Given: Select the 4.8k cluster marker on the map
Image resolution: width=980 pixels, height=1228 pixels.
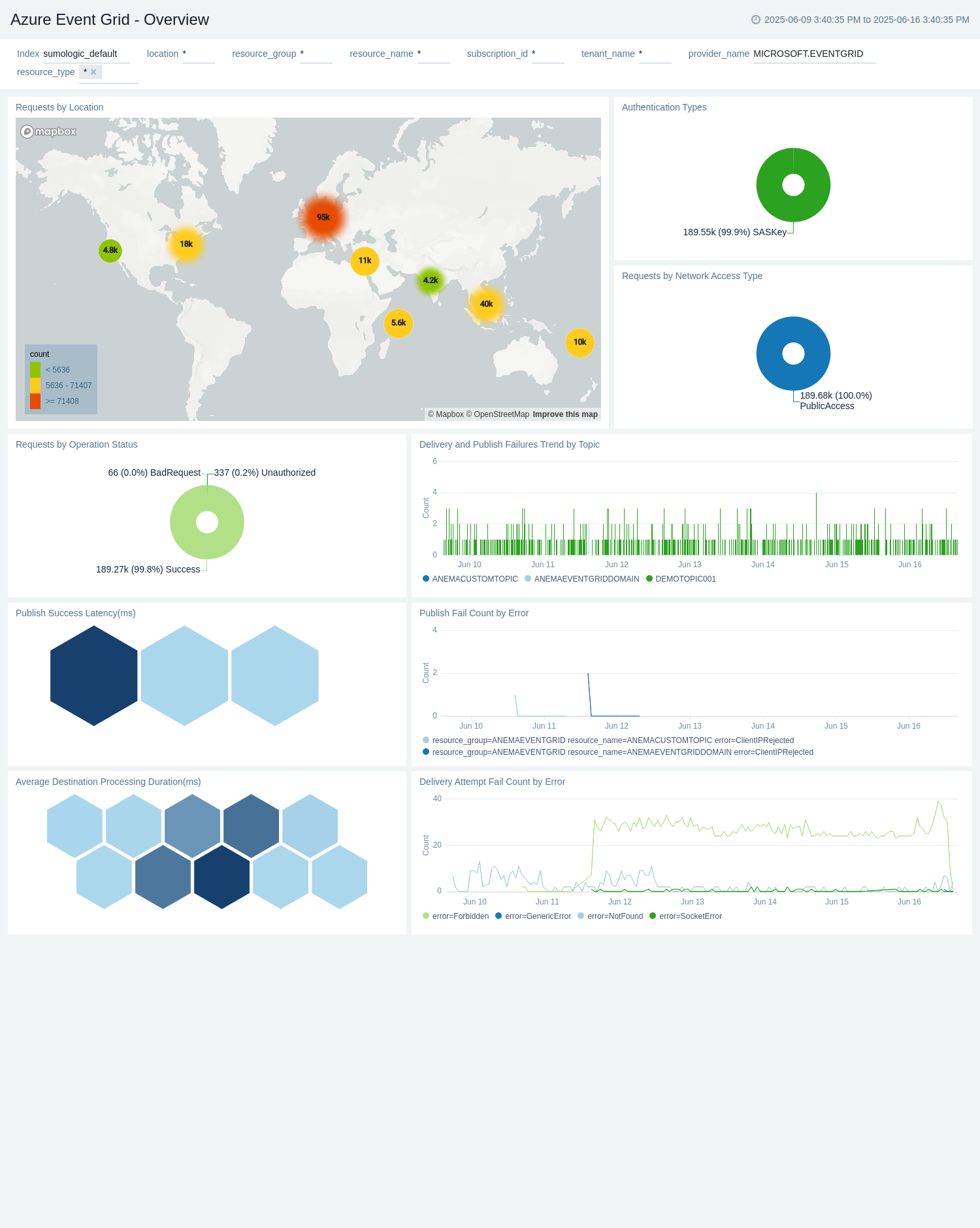Looking at the screenshot, I should (x=110, y=250).
